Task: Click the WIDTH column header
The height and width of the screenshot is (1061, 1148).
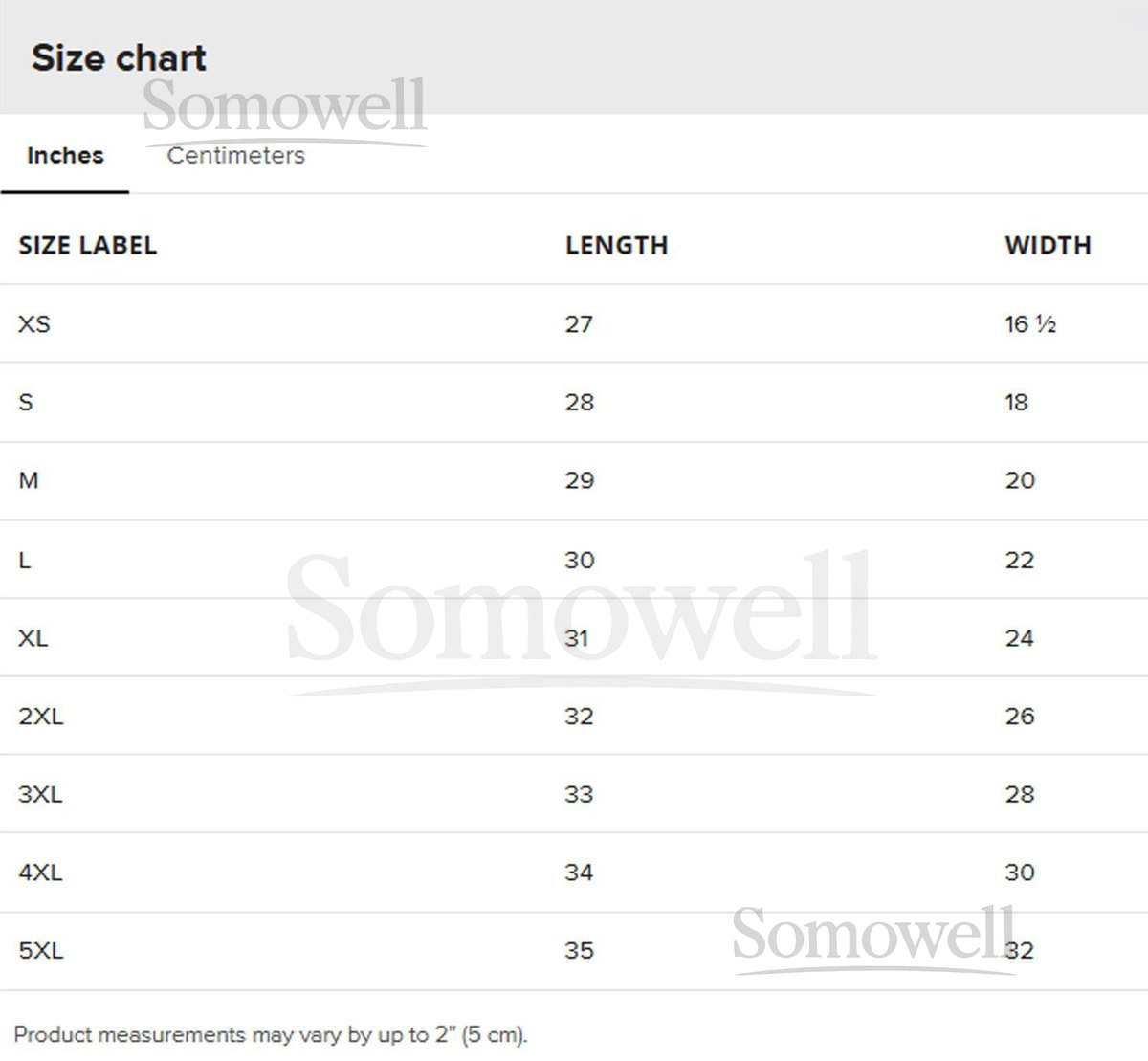Action: 1048,246
